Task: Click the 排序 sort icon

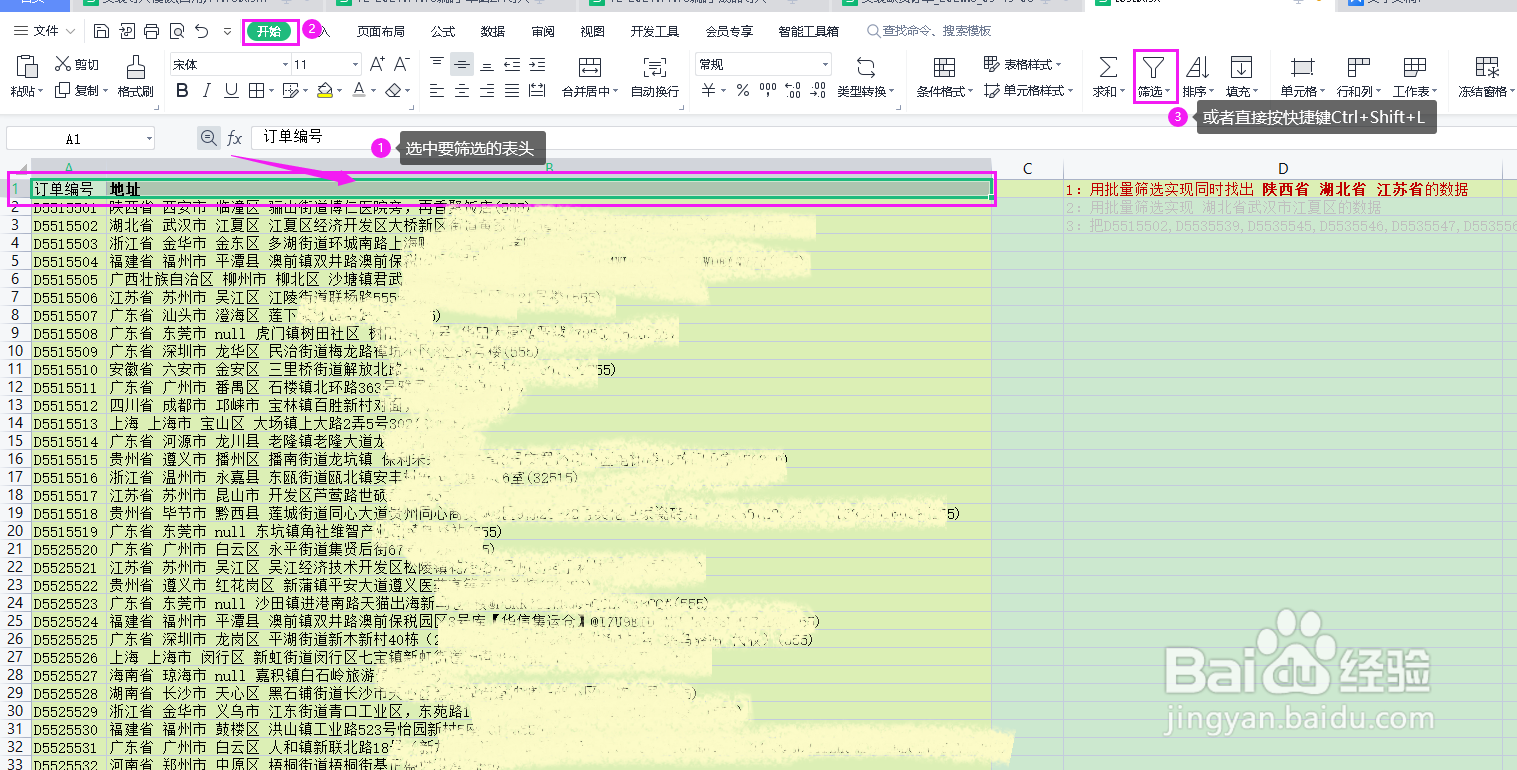Action: (1198, 67)
